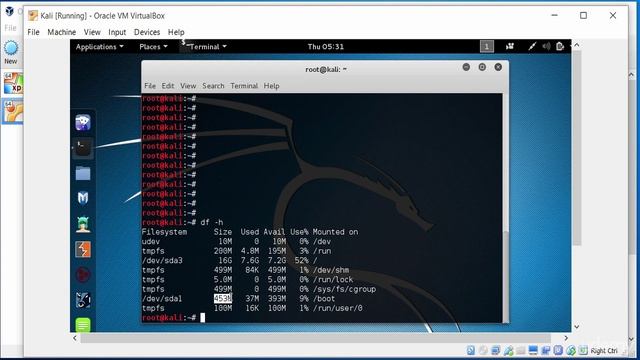Open the power/battery menu in Kali top bar
640x360 pixels.
560,47
